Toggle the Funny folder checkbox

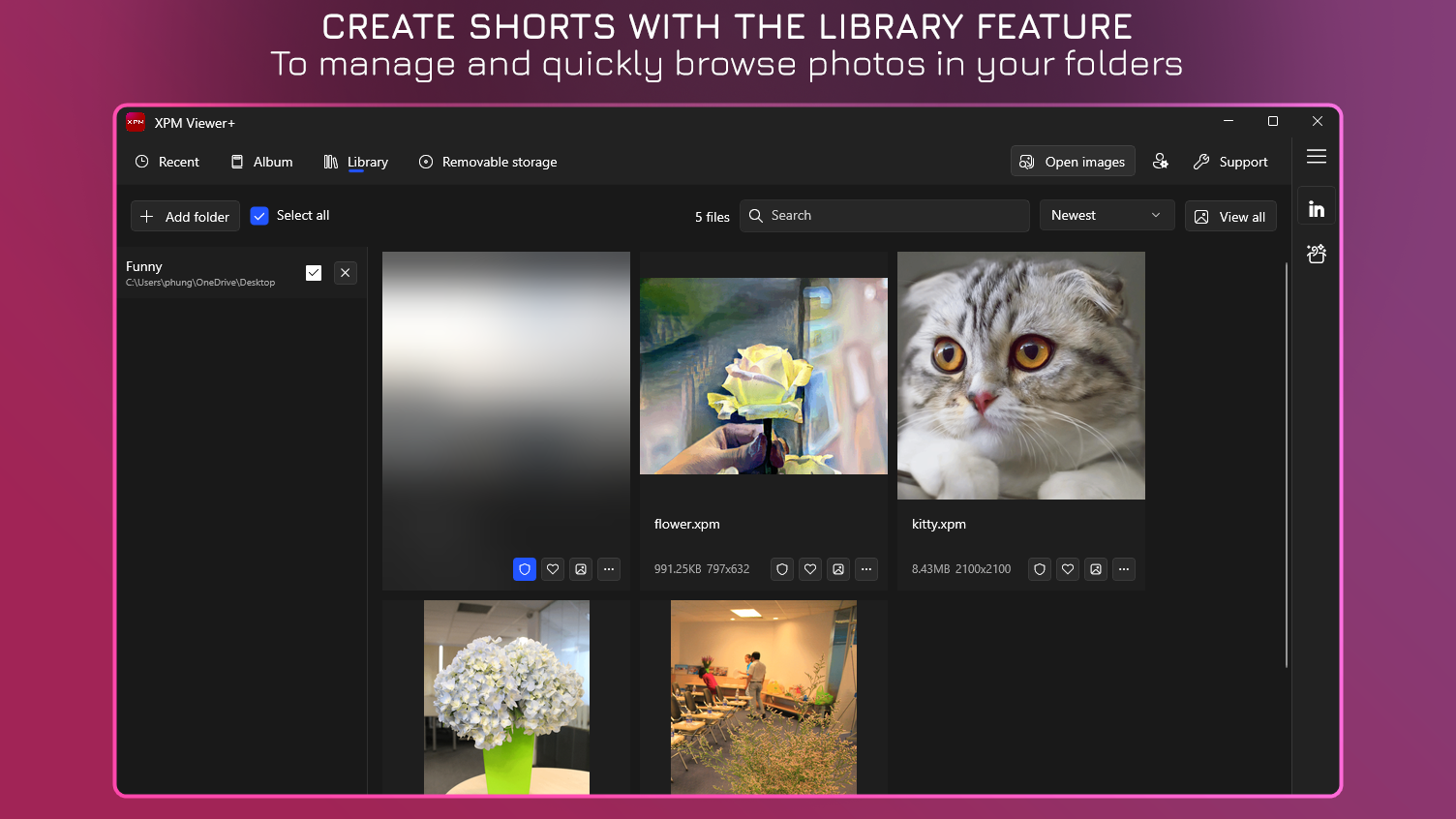pyautogui.click(x=314, y=273)
